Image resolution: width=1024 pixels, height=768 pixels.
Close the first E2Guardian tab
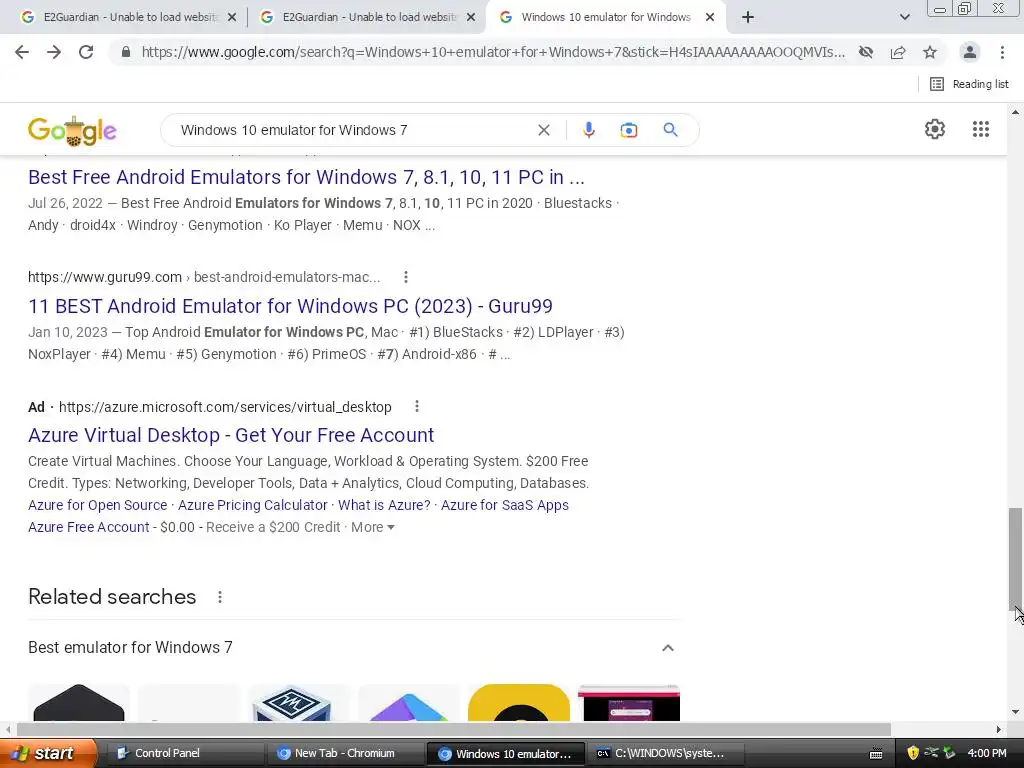click(232, 17)
